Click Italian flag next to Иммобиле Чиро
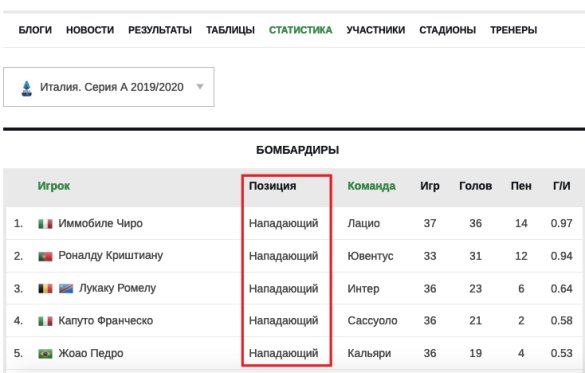This screenshot has height=373, width=585. 45,224
